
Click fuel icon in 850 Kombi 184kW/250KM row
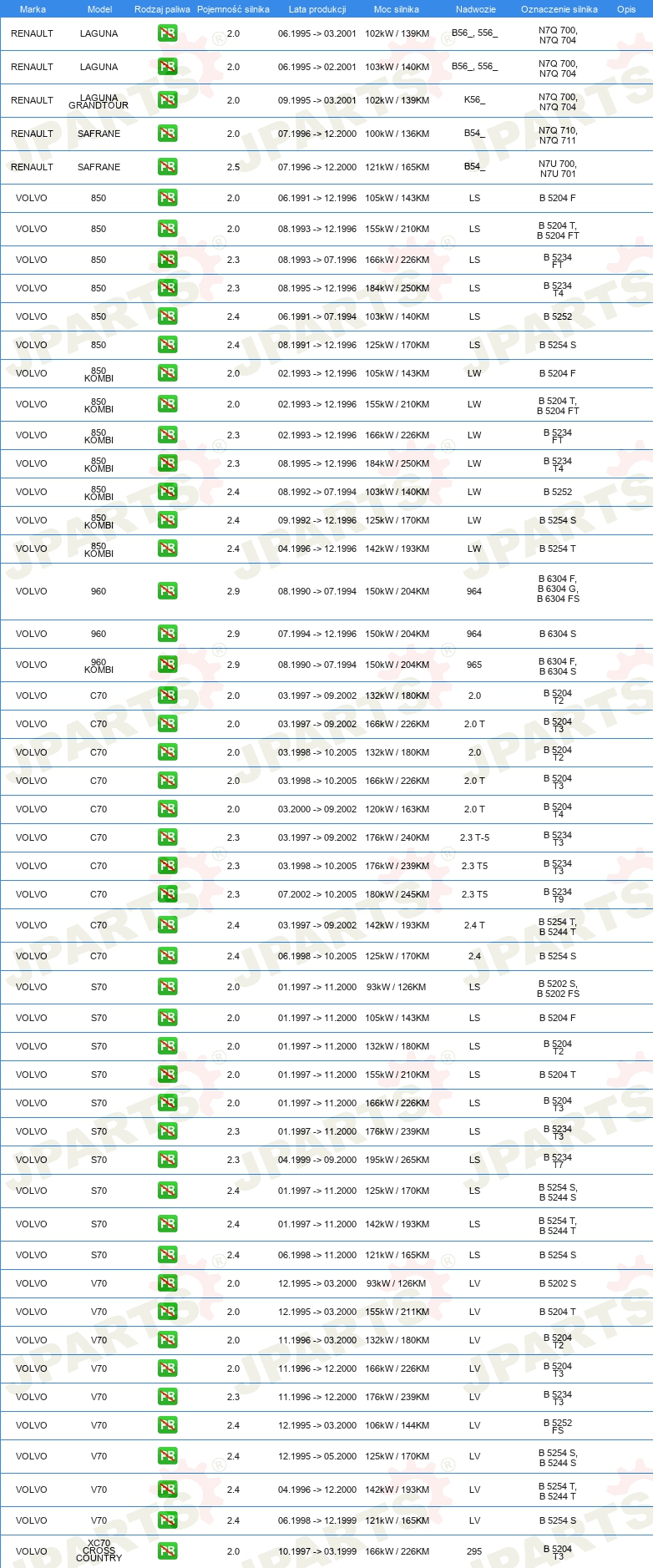[167, 463]
